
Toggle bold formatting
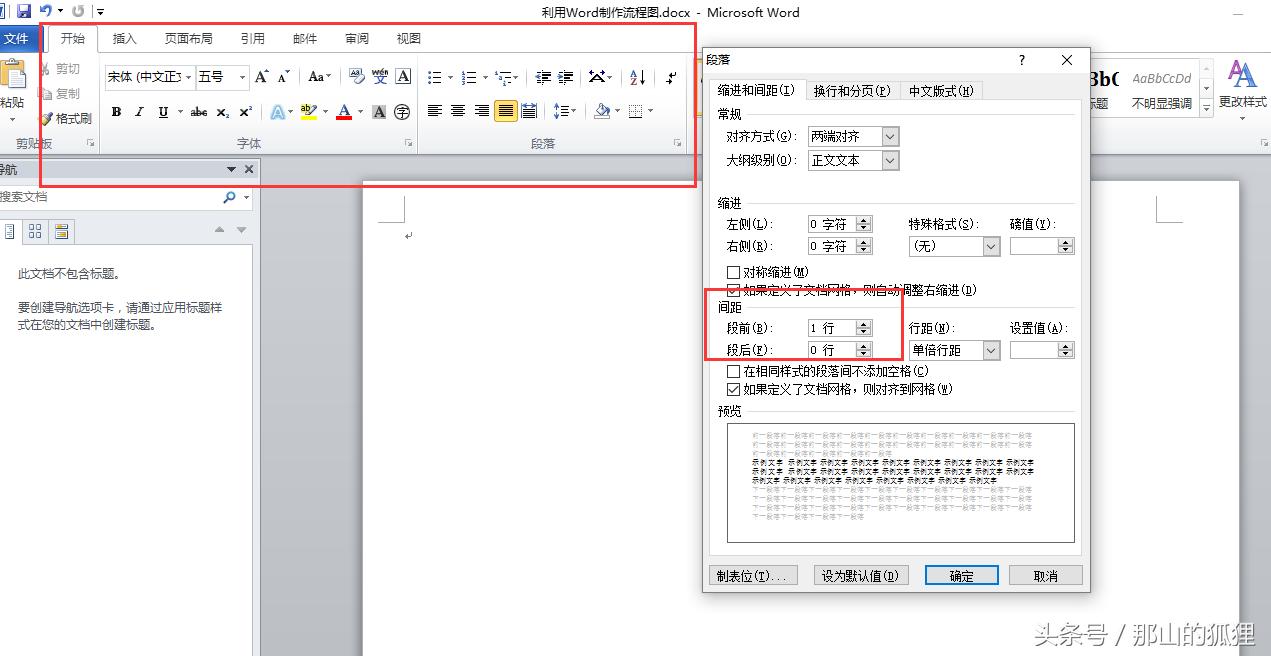(x=116, y=112)
